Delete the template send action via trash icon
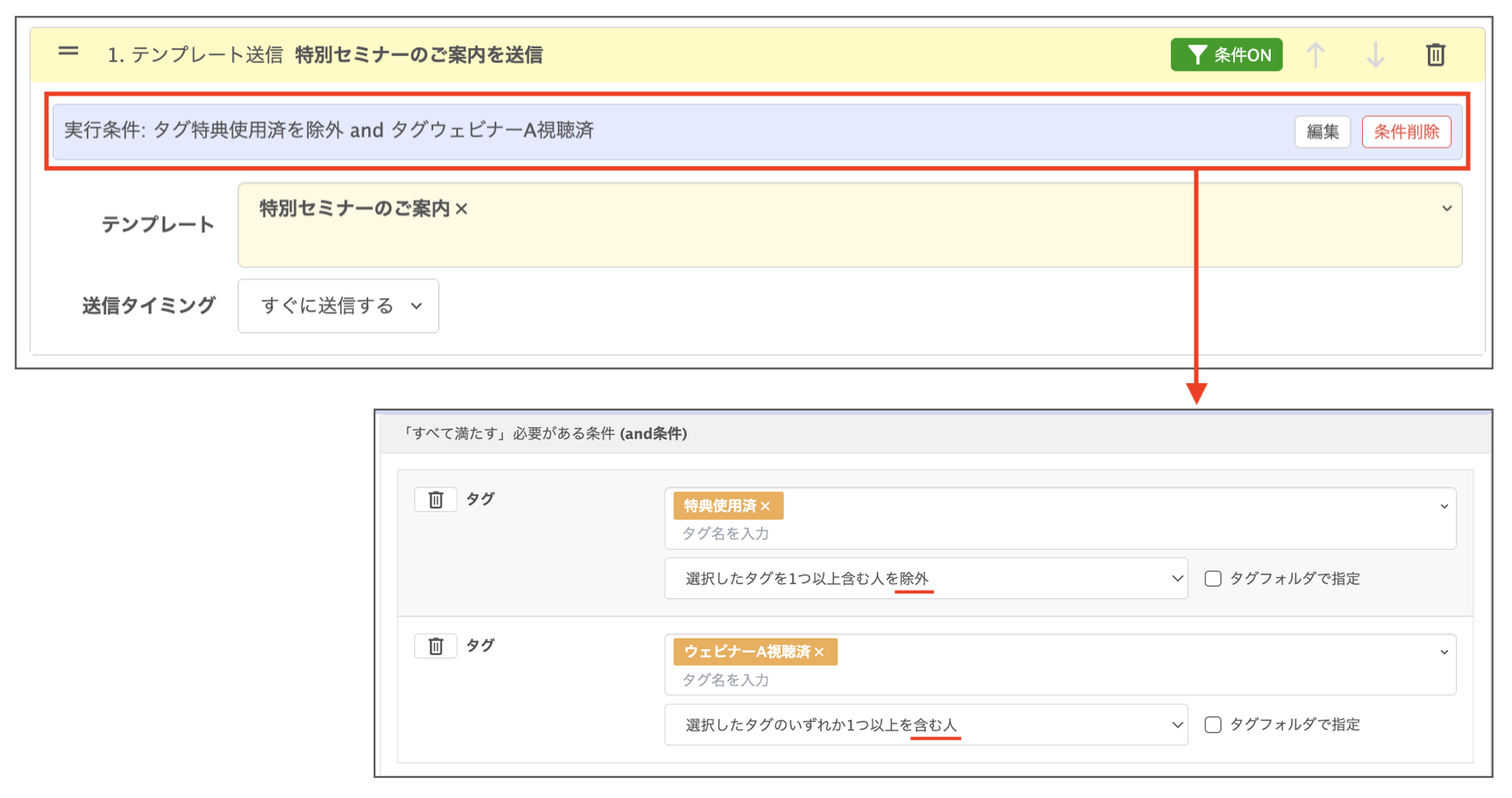 tap(1435, 55)
